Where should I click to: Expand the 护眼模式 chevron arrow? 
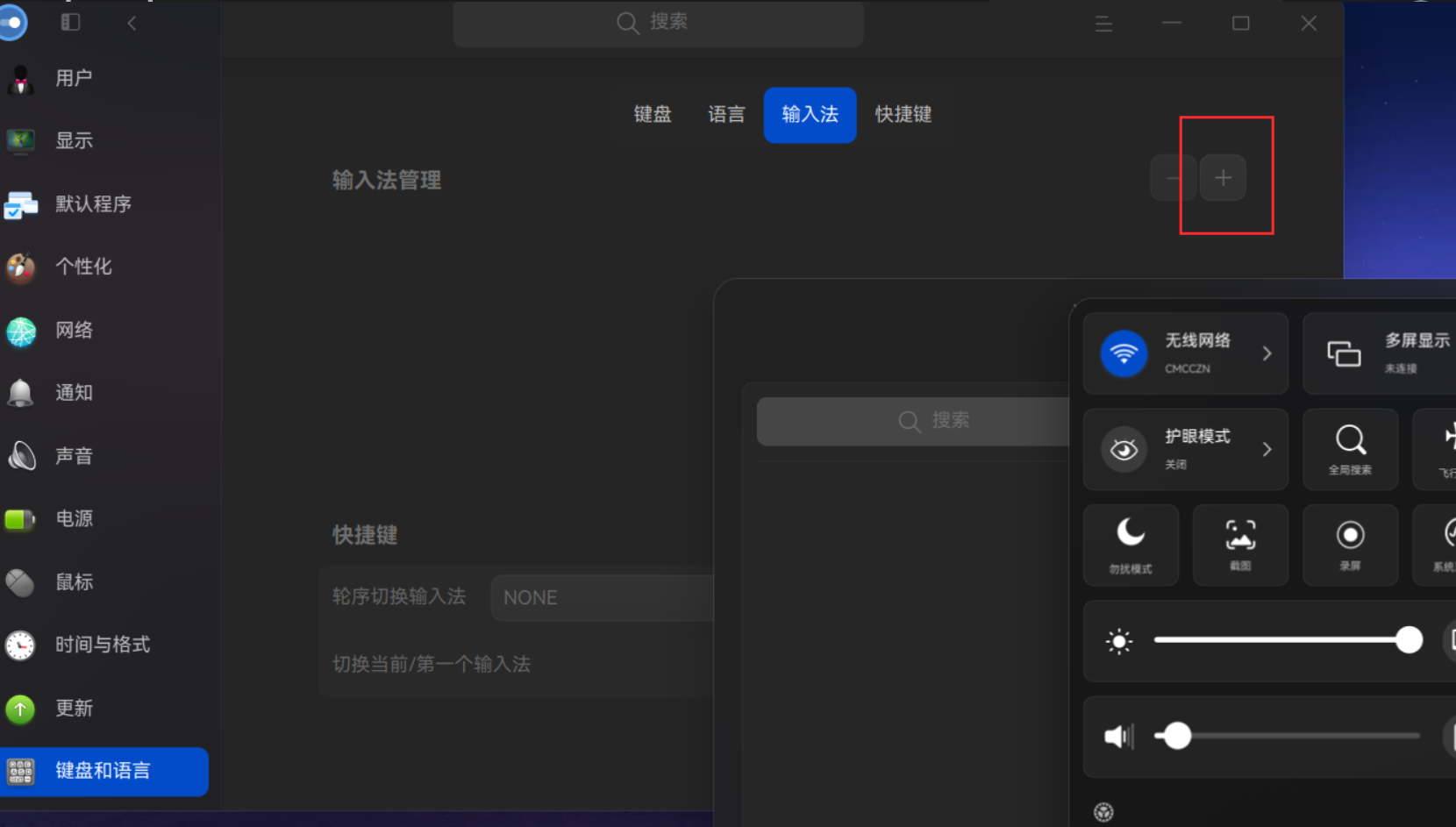[1267, 450]
